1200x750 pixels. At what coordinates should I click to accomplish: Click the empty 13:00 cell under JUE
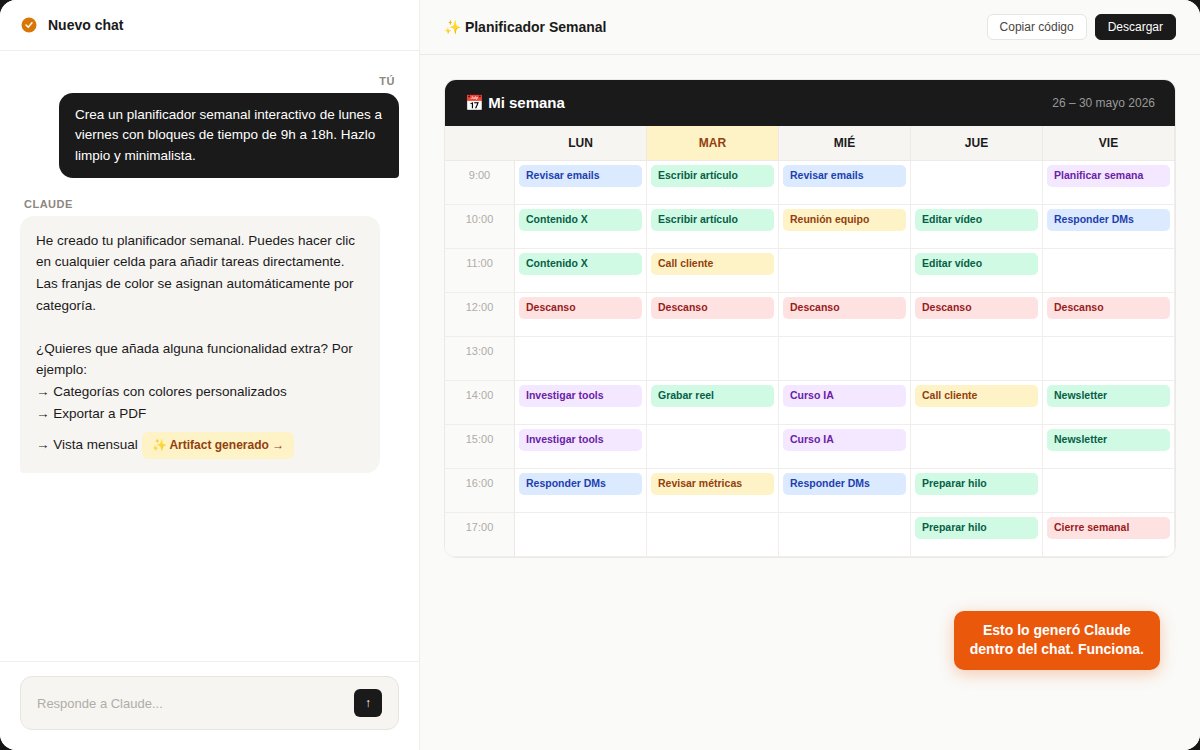click(x=976, y=358)
